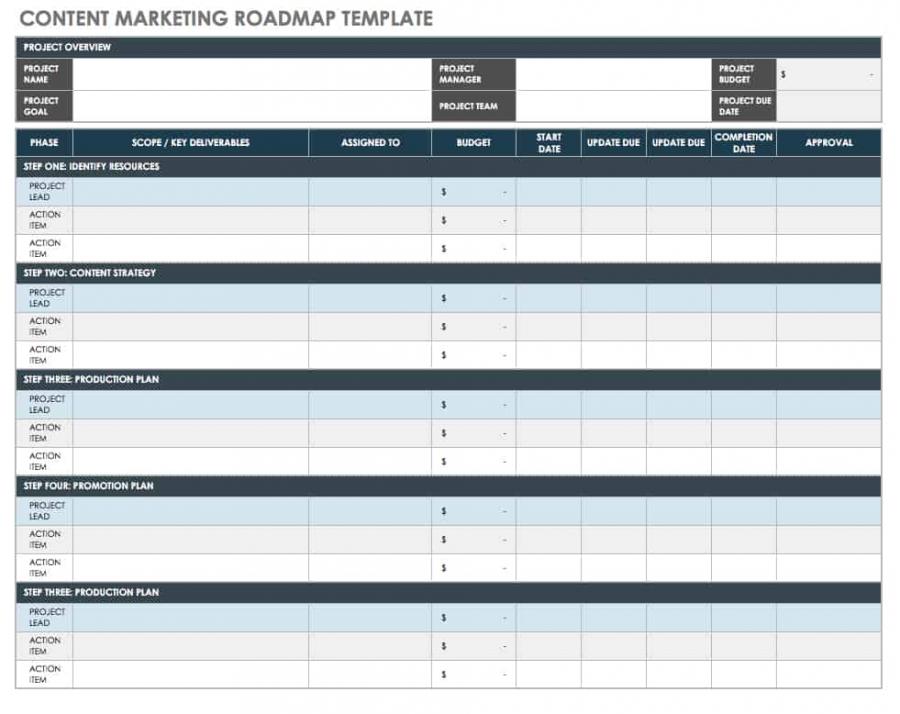Select the SCOPE / KEY DELIVERABLES column header
The image size is (900, 714).
click(190, 142)
